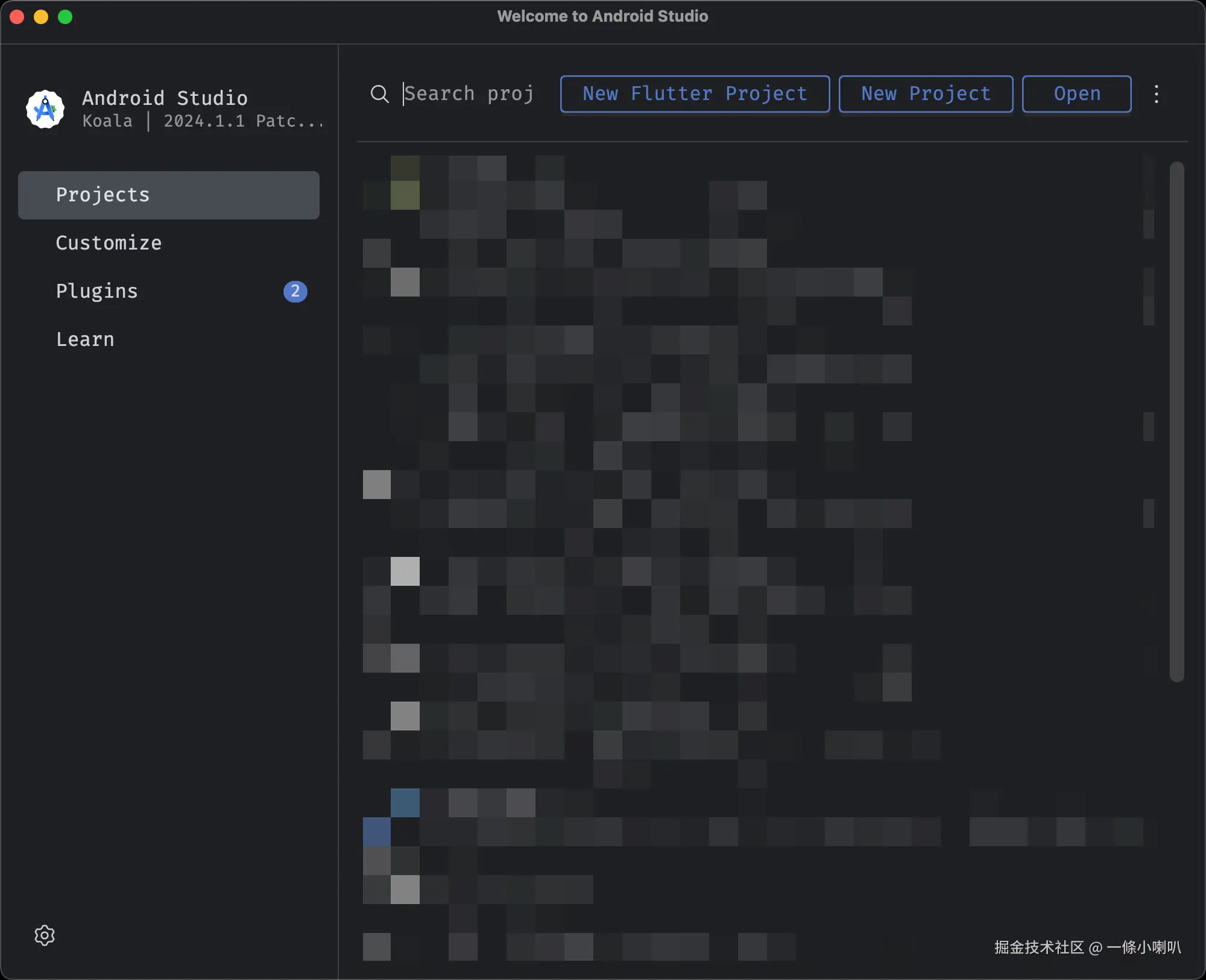
Task: Click the magnifier search icon
Action: click(379, 94)
